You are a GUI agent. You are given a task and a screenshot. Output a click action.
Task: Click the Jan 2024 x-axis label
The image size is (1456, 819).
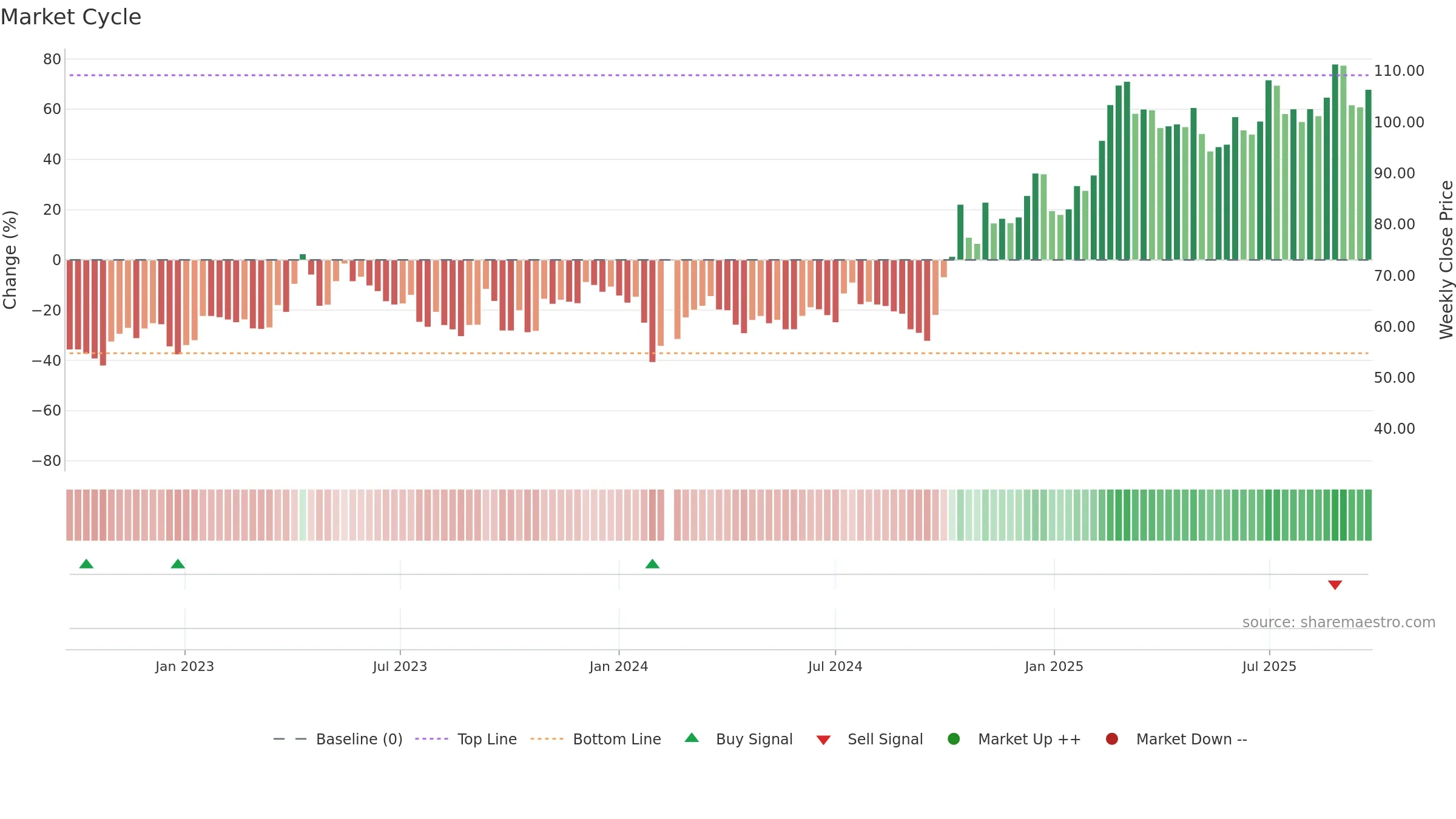tap(619, 667)
